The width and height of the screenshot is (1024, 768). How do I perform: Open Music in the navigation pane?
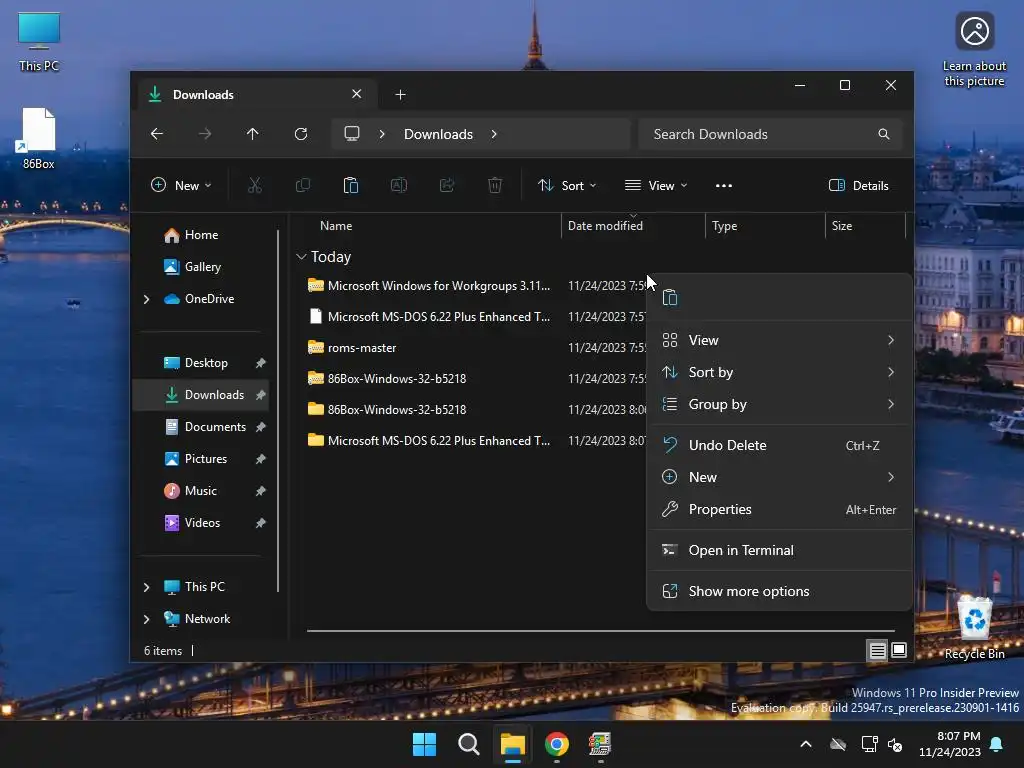201,491
